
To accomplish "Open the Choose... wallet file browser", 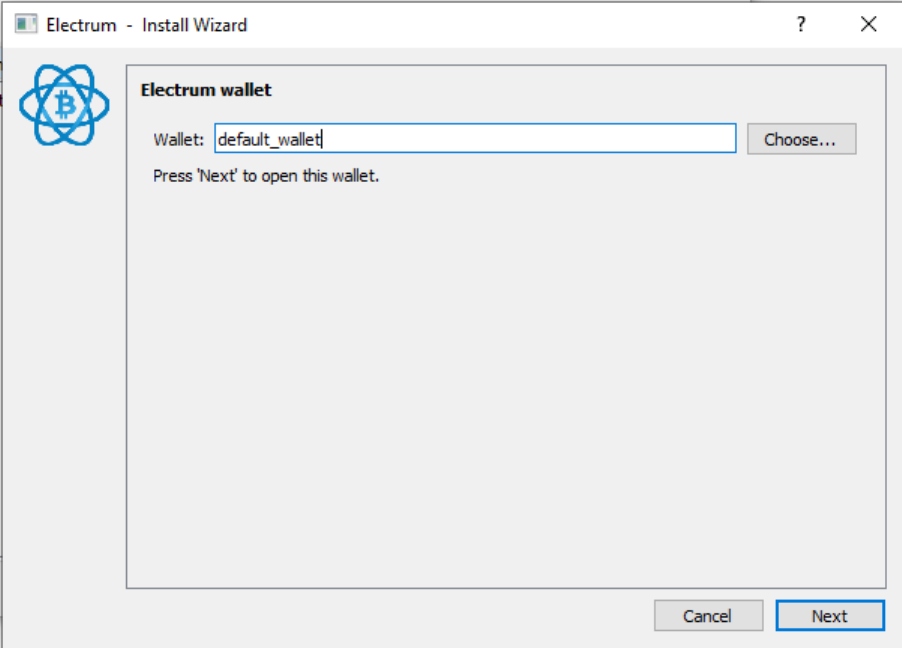I will [x=801, y=139].
